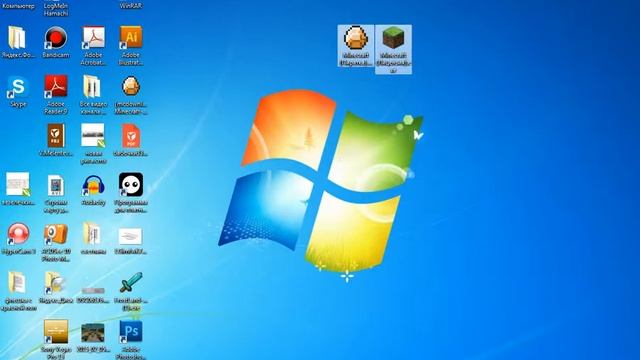Screen dimensions: 640x360
Task: Click the LogMeIn Hamachi label
Action: point(56,9)
